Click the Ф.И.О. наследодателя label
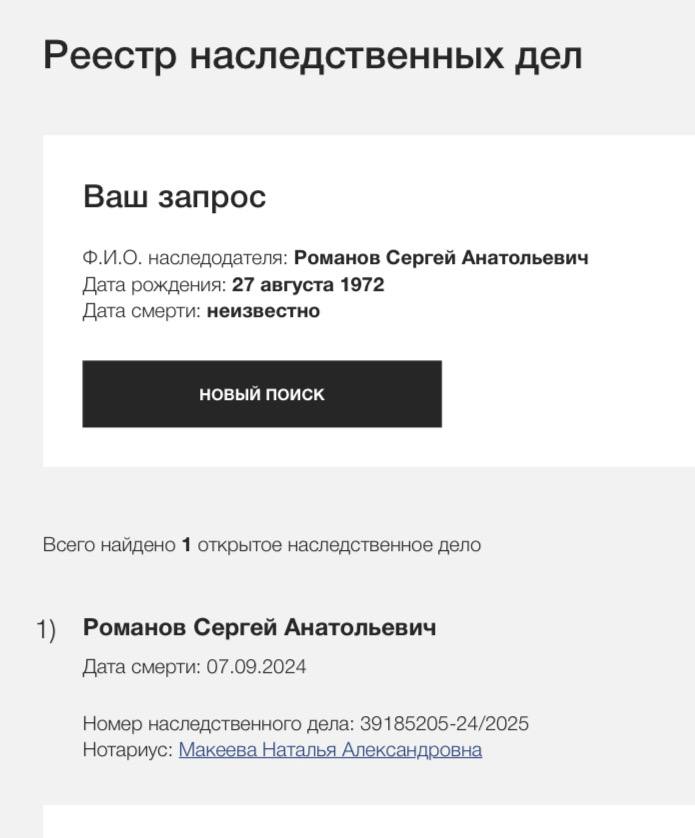 click(x=185, y=258)
